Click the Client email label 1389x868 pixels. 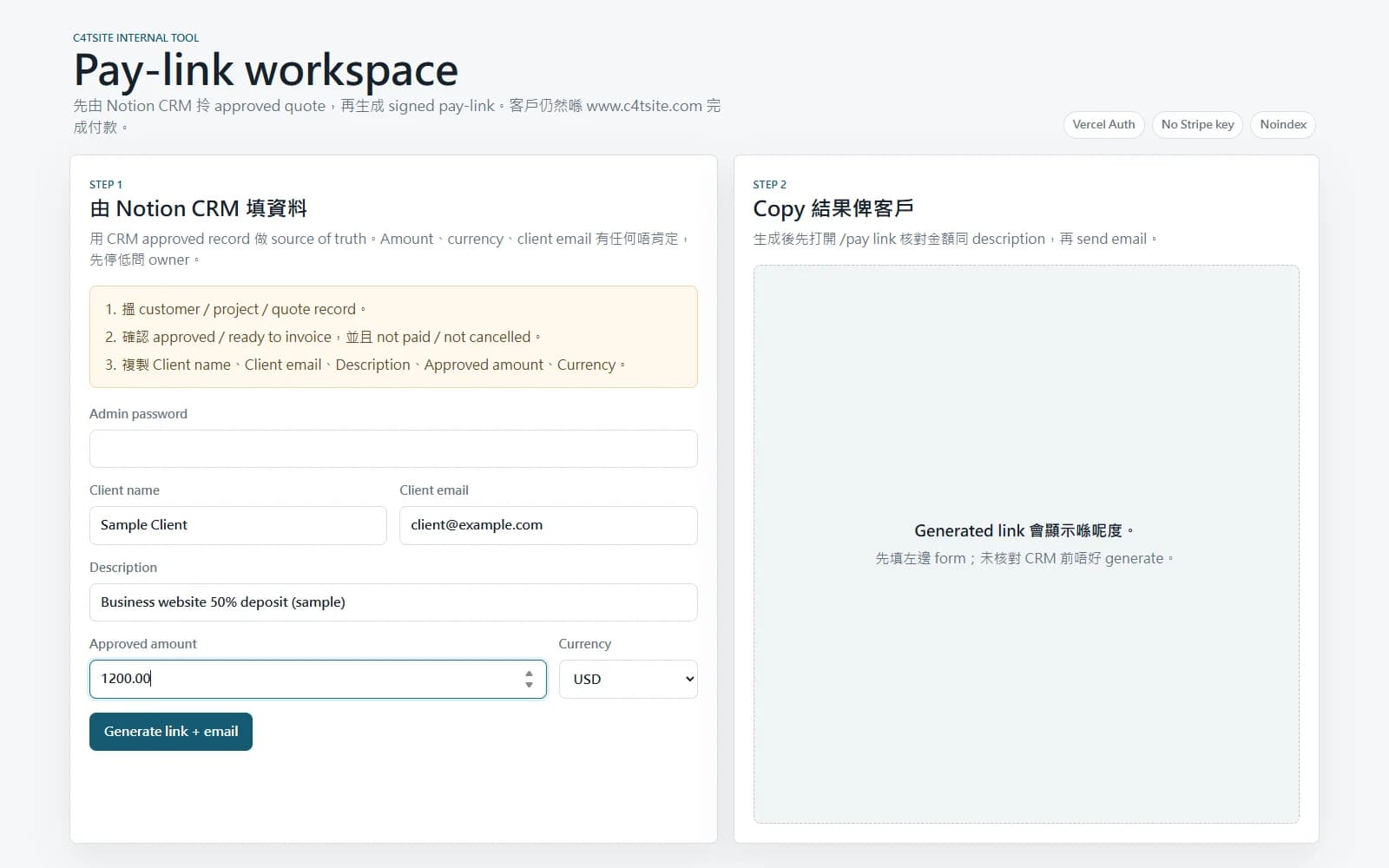[434, 490]
